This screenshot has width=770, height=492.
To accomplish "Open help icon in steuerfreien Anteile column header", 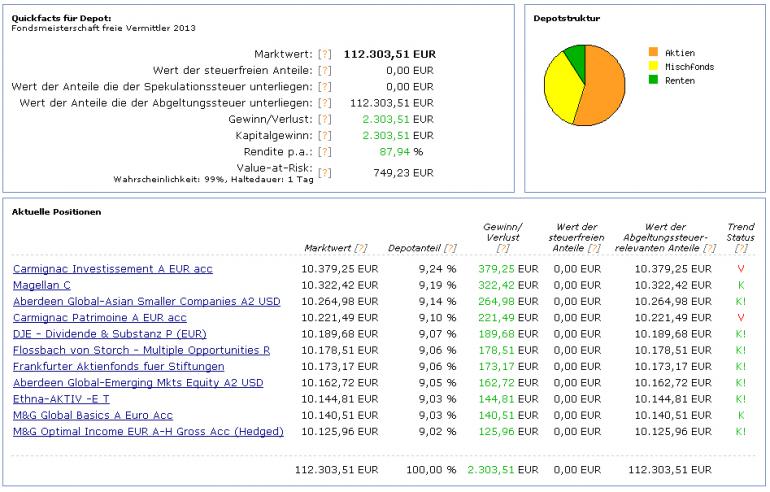I will (x=594, y=248).
